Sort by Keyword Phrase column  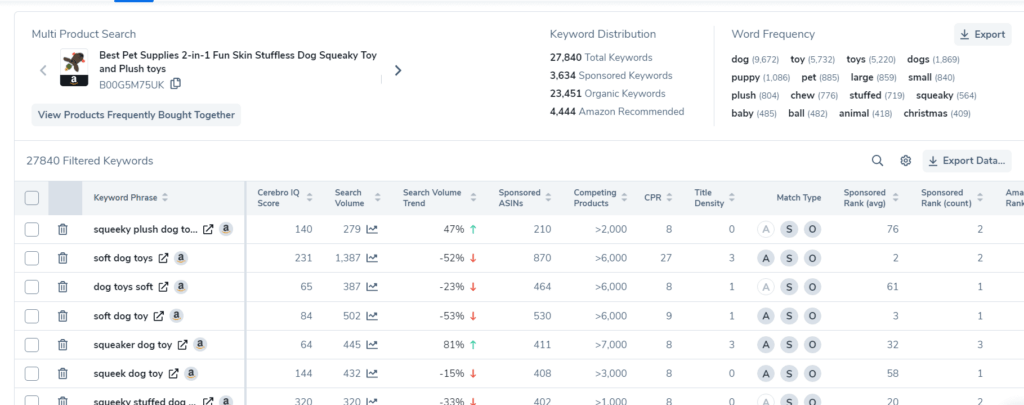(x=165, y=198)
